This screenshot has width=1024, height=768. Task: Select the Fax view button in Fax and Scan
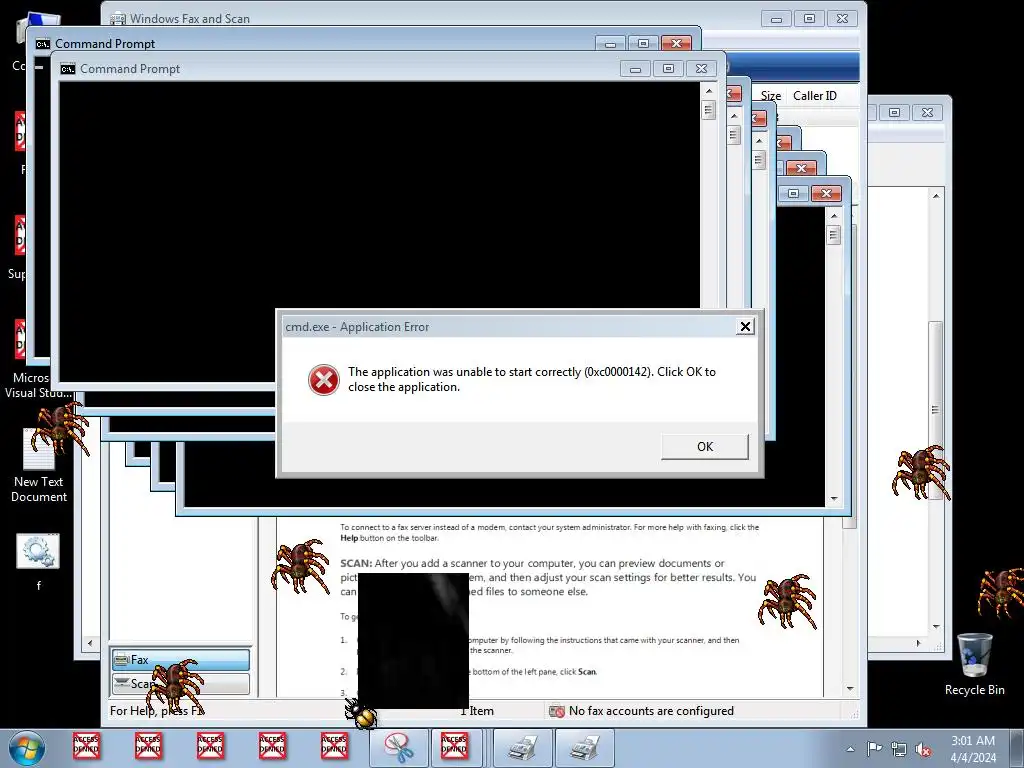point(181,660)
